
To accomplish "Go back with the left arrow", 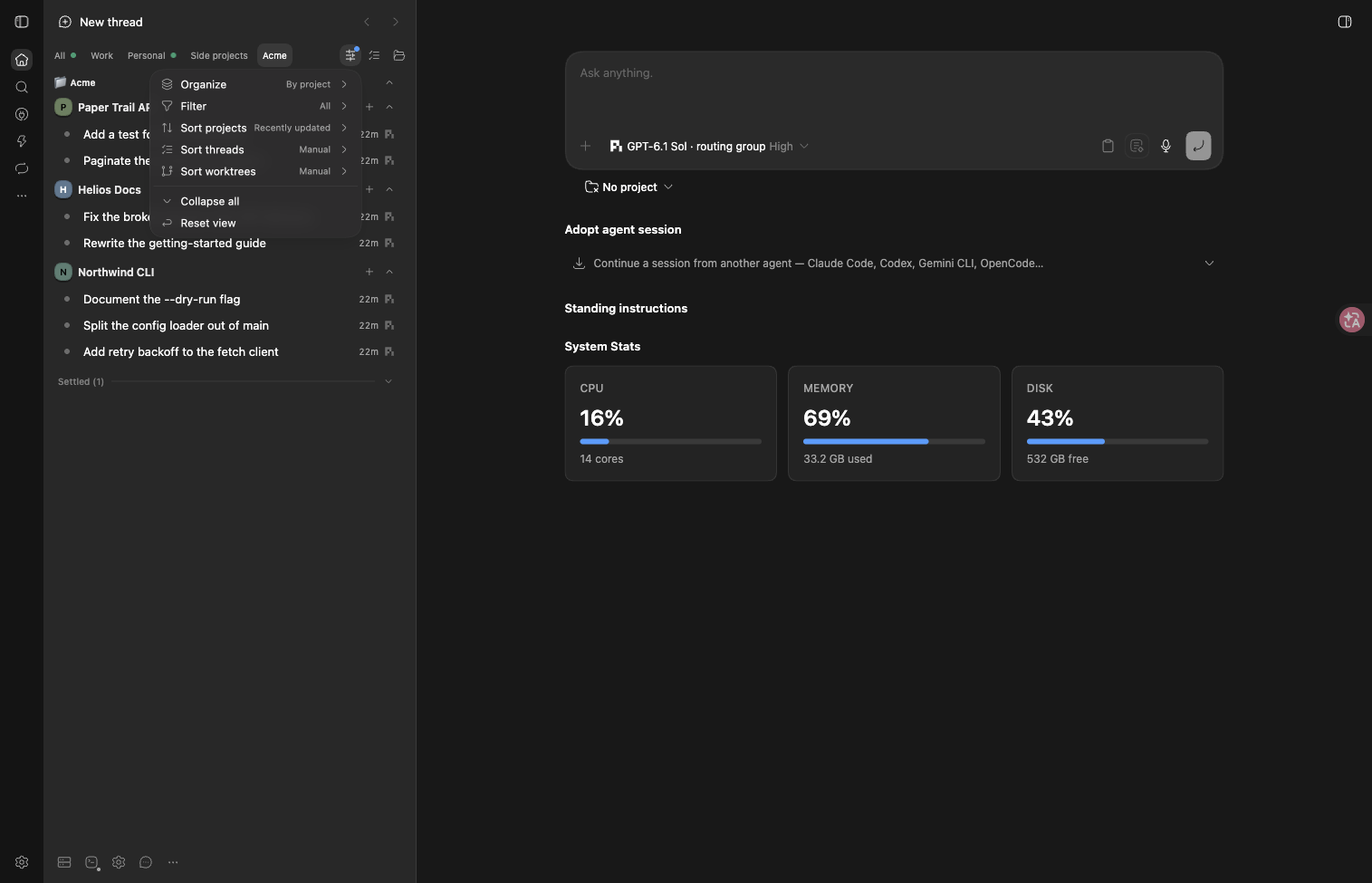I will [x=367, y=22].
